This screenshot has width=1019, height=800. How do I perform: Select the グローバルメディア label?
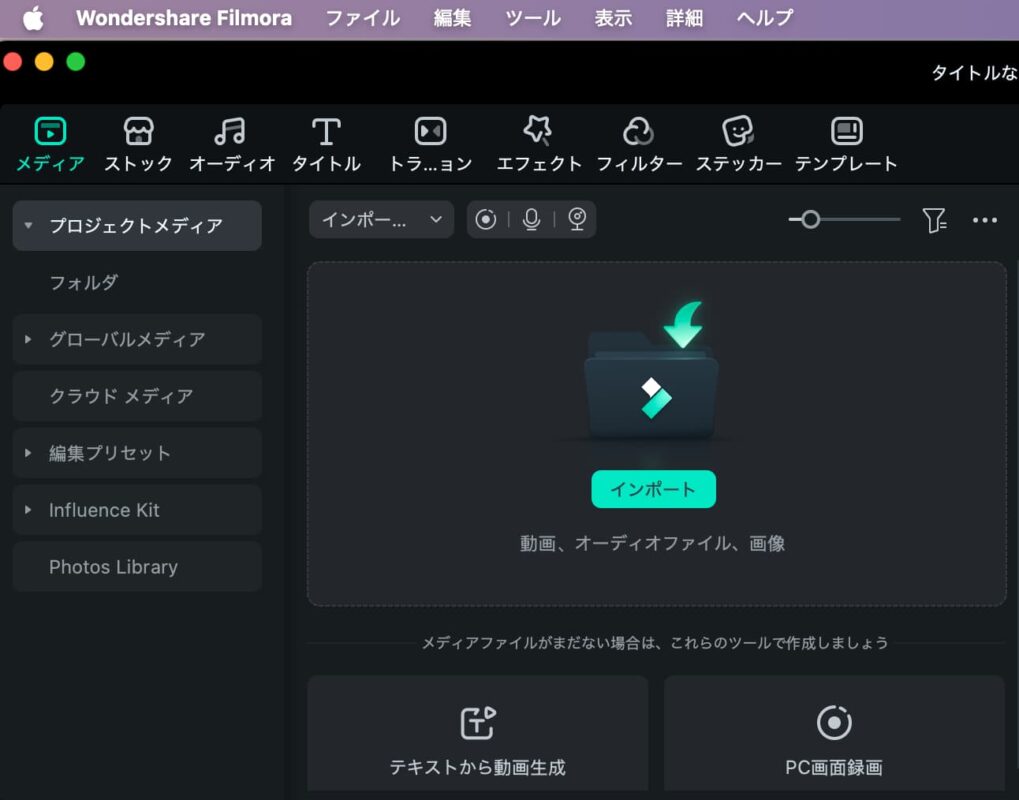(x=127, y=339)
